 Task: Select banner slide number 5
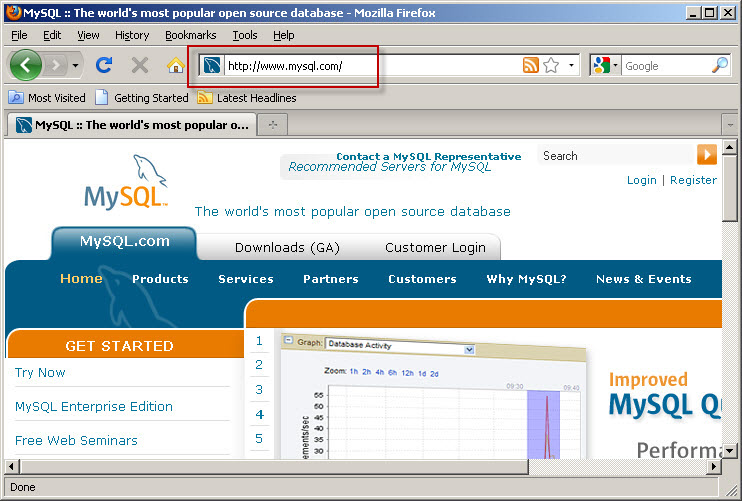[x=259, y=439]
